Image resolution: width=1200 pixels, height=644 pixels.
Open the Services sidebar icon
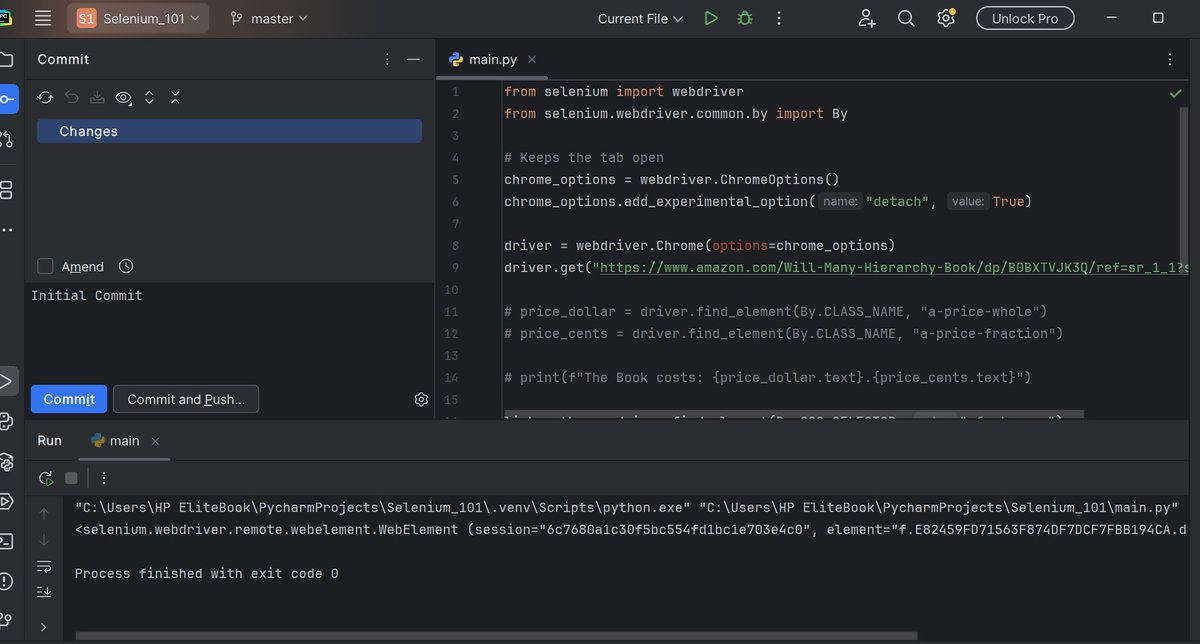[x=7, y=501]
